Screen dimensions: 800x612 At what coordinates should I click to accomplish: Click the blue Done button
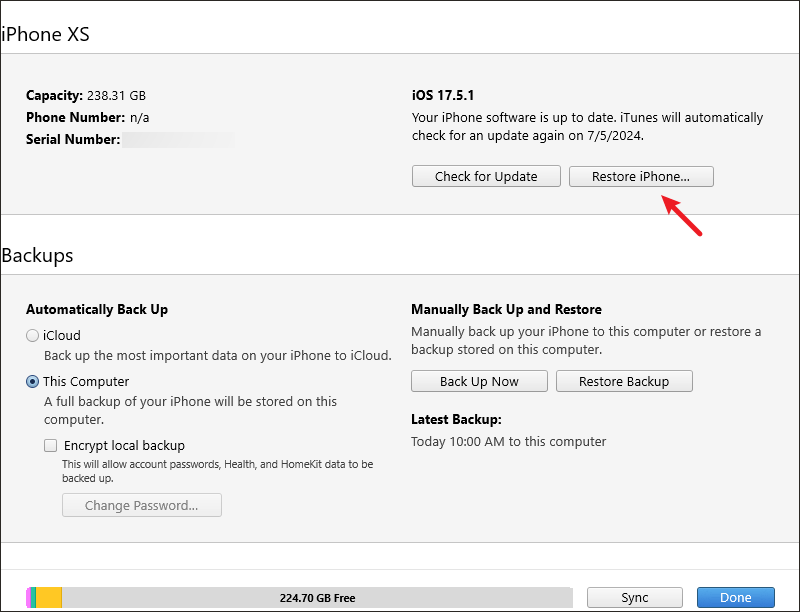(736, 598)
